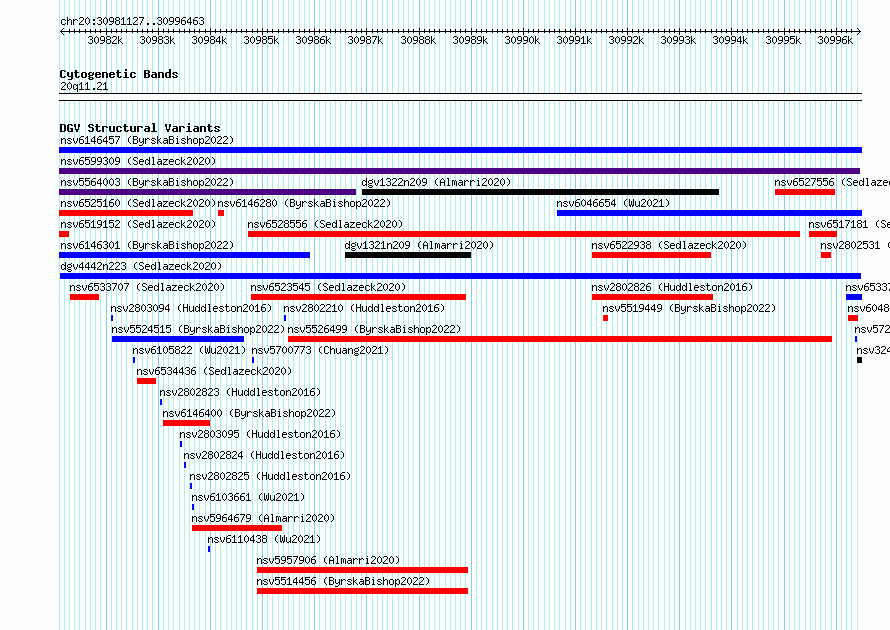Open nsv6525160 (Sedlazeck2020) label
Screen dimensions: 890x630
coord(138,203)
